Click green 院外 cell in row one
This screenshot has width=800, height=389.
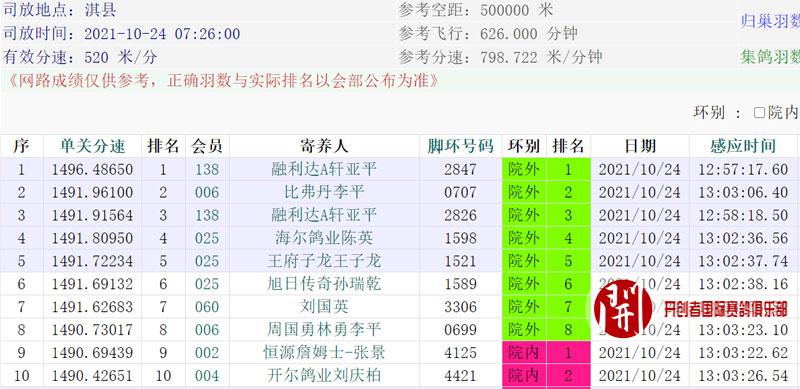(x=524, y=169)
